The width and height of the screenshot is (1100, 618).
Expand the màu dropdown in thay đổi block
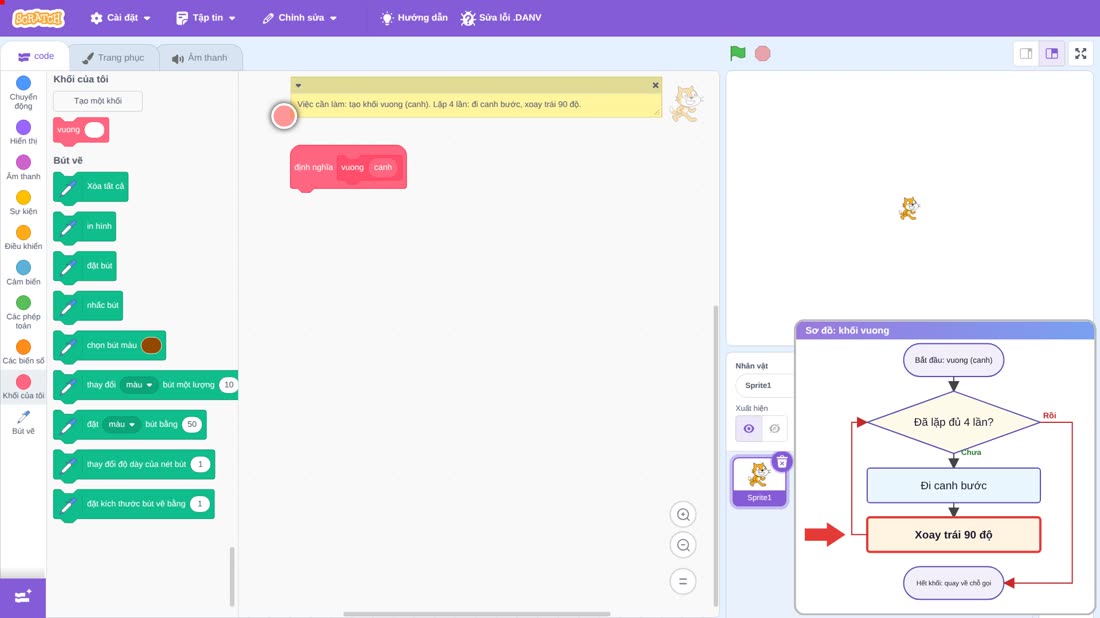pos(138,384)
